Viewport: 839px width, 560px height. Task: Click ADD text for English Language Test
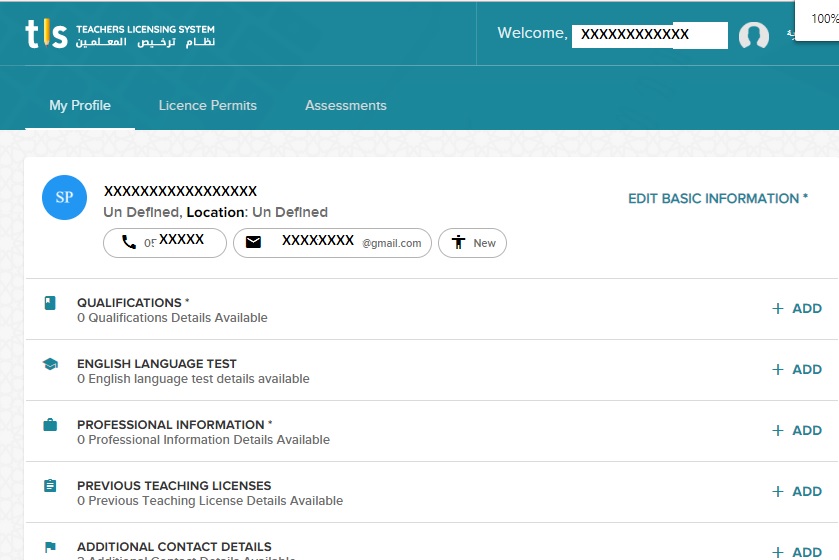coord(807,370)
